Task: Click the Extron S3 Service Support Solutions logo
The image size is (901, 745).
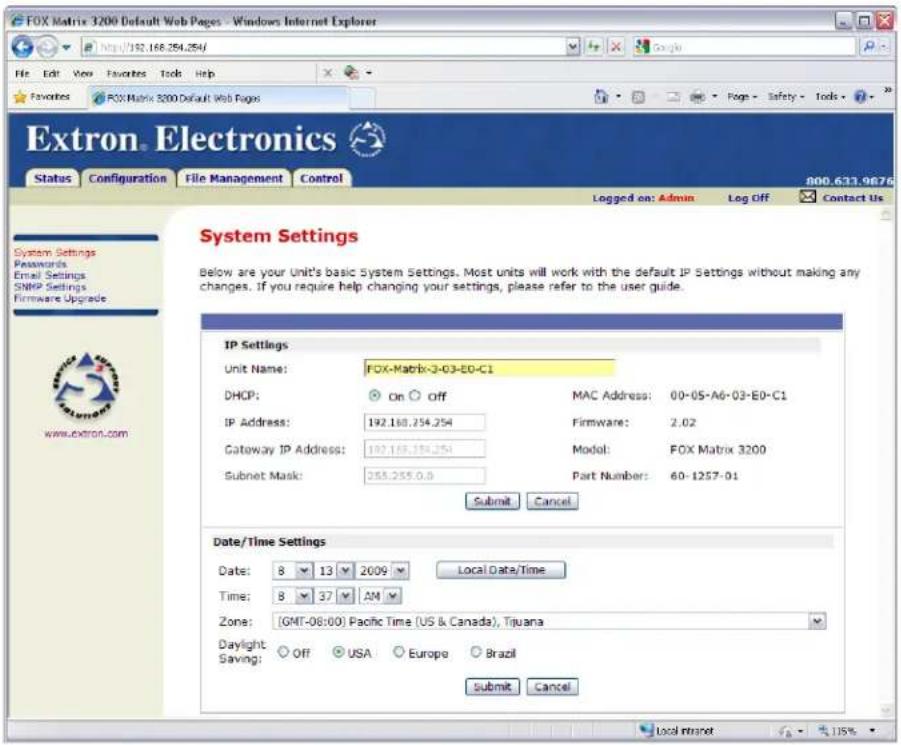Action: point(86,386)
